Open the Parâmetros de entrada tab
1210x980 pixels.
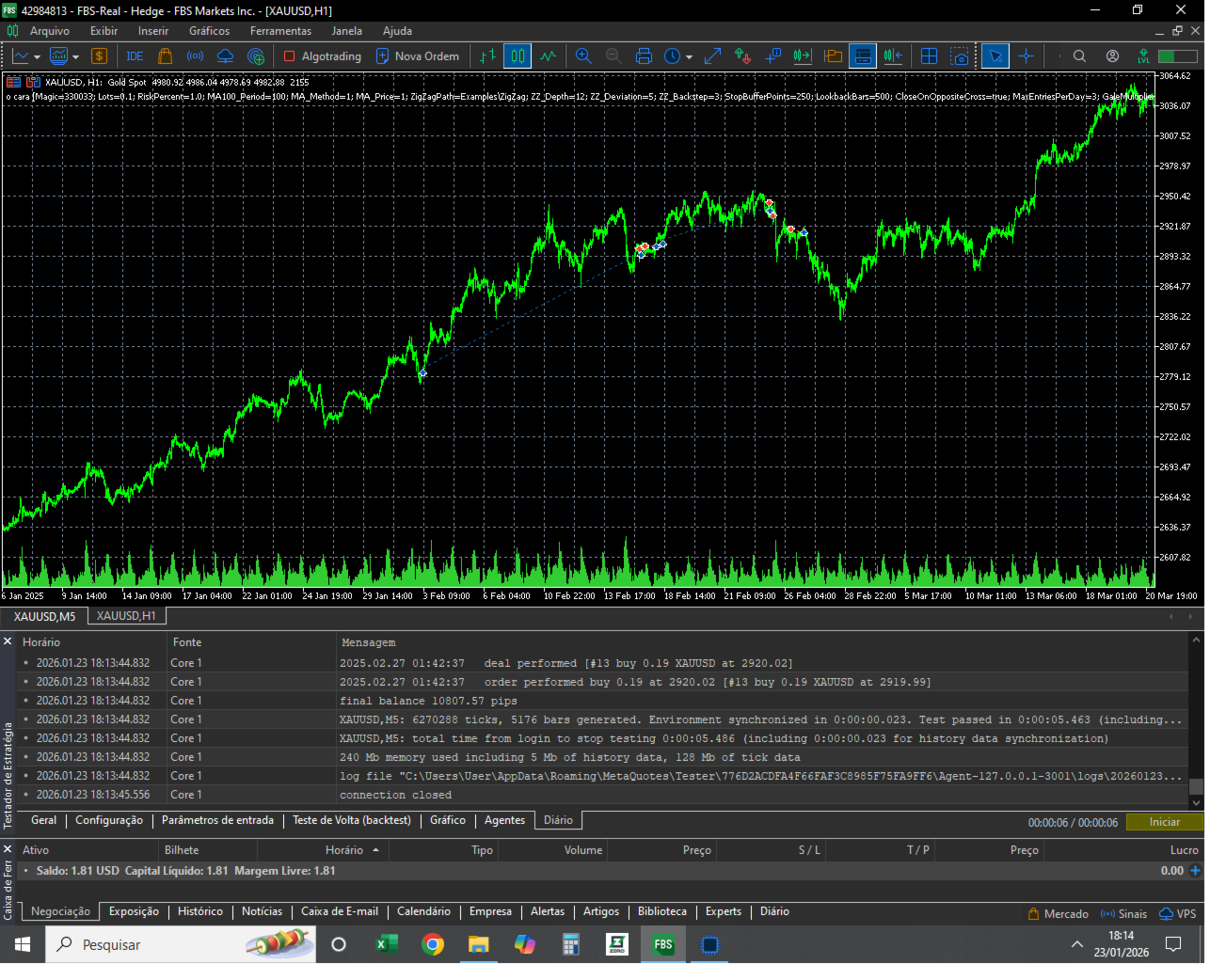click(217, 820)
